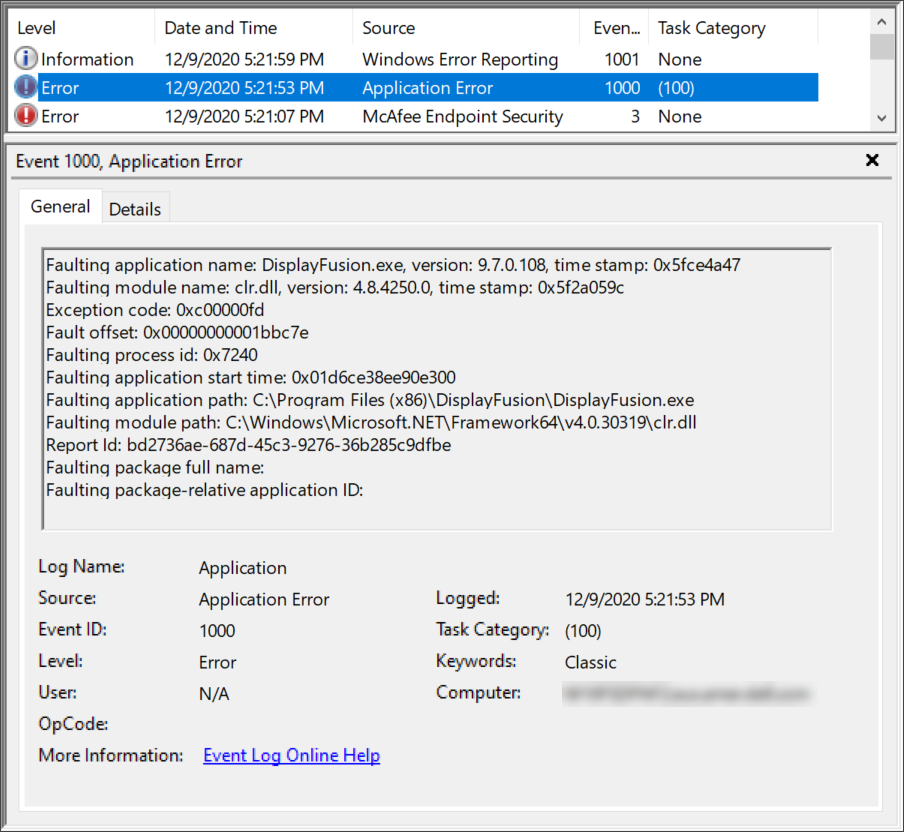Select the McAfee Endpoint Security event
Viewport: 904px width, 832px height.
coord(462,117)
